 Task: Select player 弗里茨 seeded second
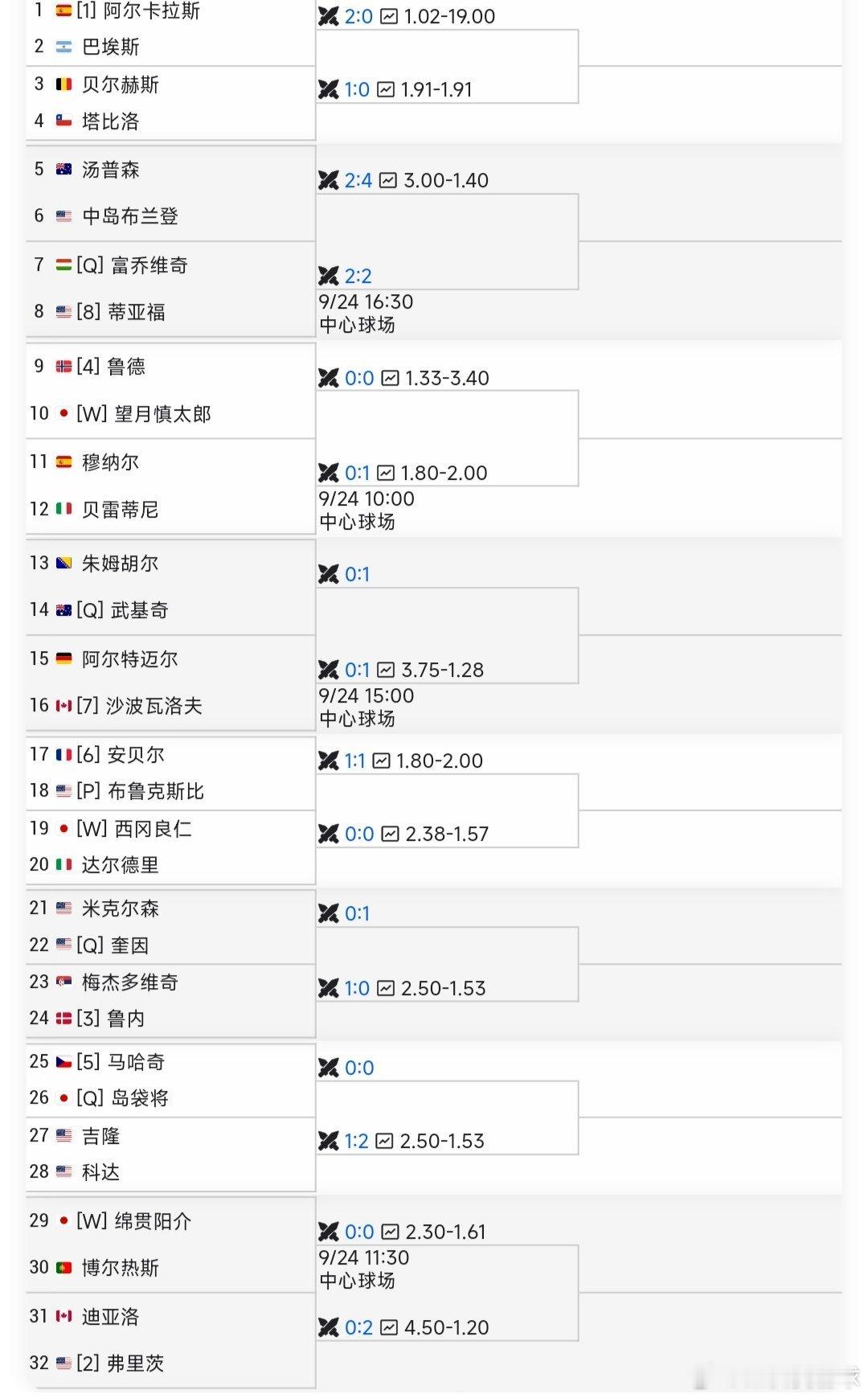[135, 1363]
